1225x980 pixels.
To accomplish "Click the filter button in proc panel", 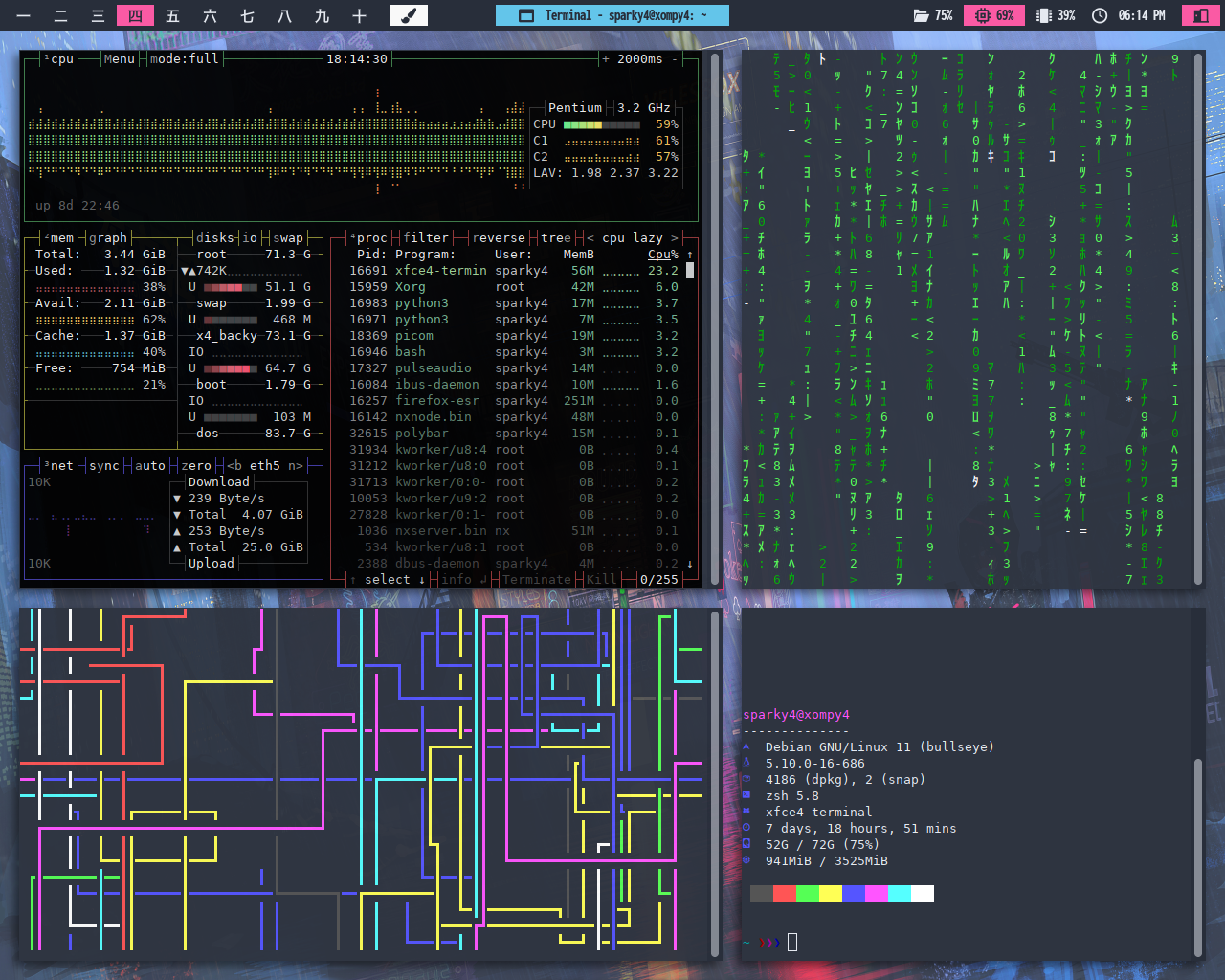I will point(426,238).
